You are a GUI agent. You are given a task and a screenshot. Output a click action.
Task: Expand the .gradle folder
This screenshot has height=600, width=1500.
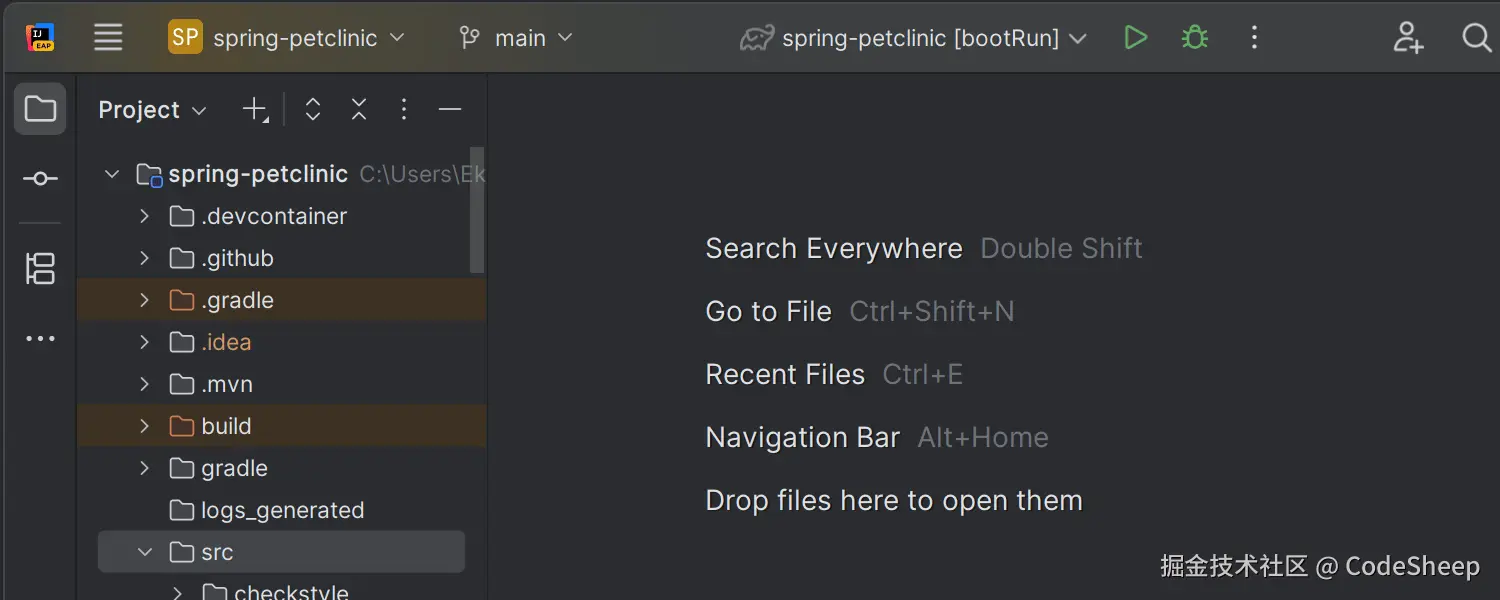(x=145, y=300)
